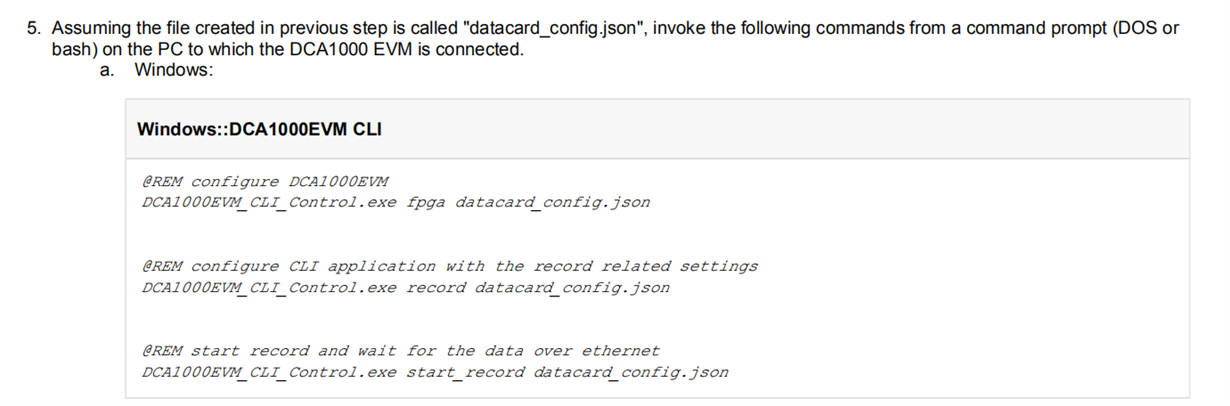Click the quoted "datacard_config.json" filename in paragraph
This screenshot has width=1230, height=406.
click(550, 28)
